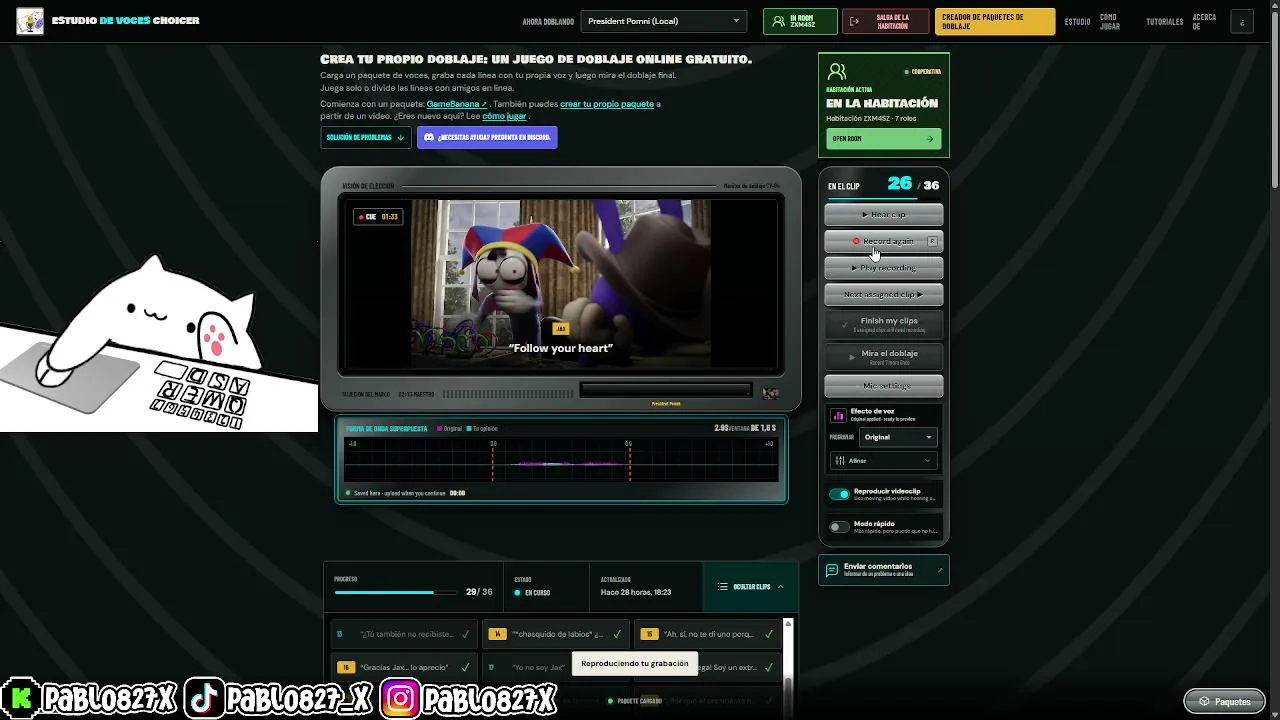Collapse the clip list with Ocultar Clips
This screenshot has height=720, width=1280.
click(751, 587)
